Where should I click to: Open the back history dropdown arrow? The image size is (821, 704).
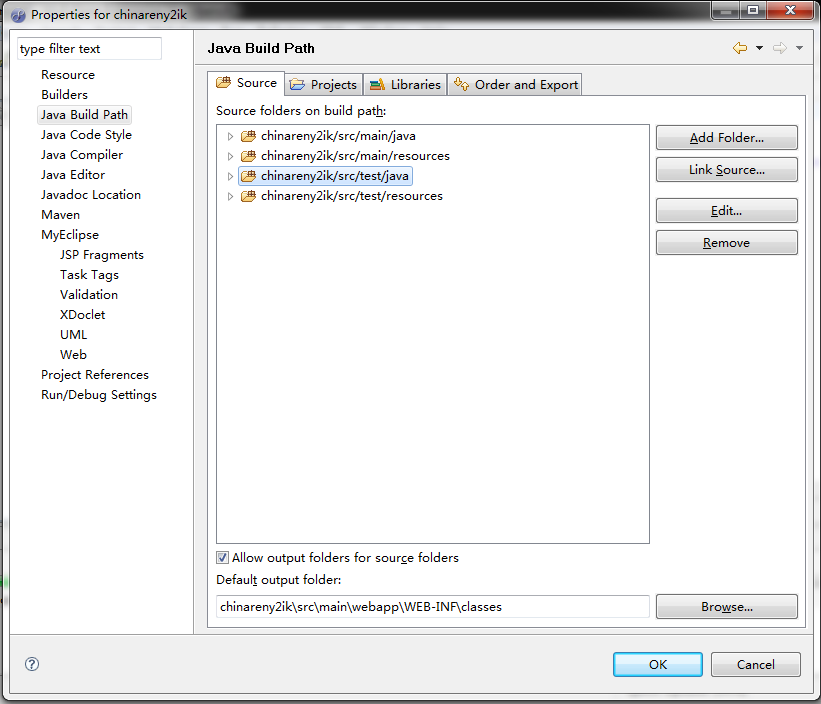(759, 48)
